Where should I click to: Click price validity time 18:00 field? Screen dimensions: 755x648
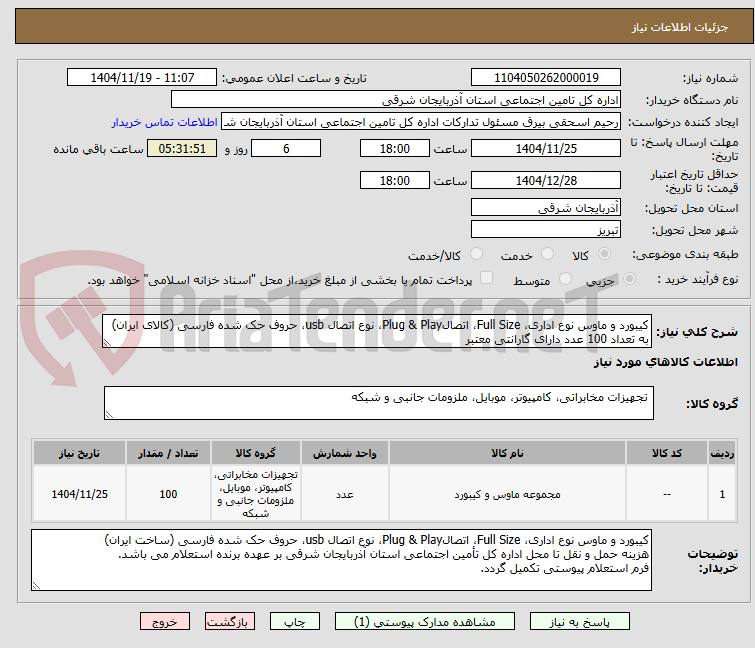point(395,180)
